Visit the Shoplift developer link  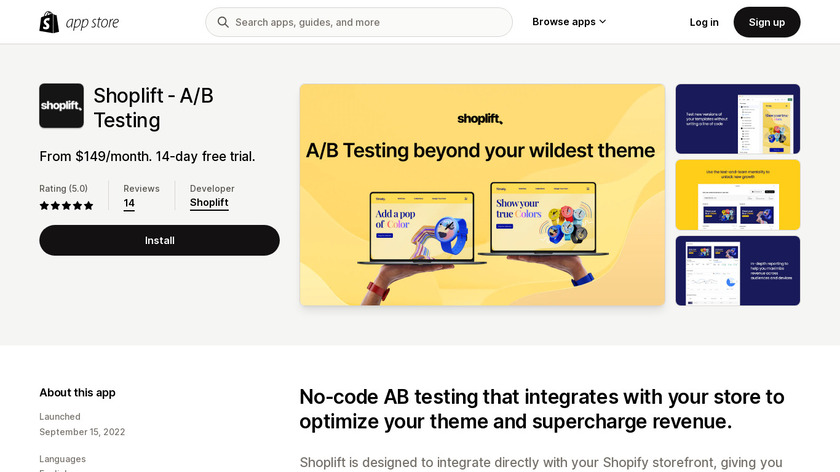tap(209, 202)
